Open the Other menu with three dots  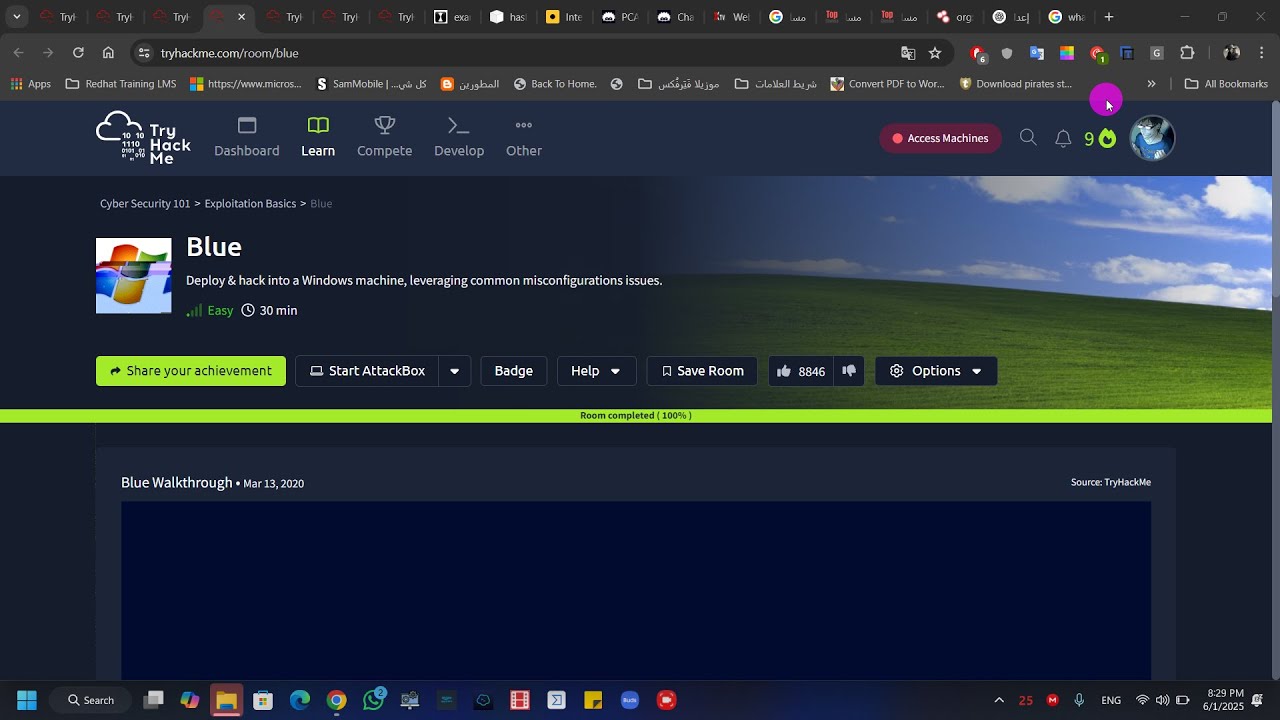pyautogui.click(x=524, y=138)
